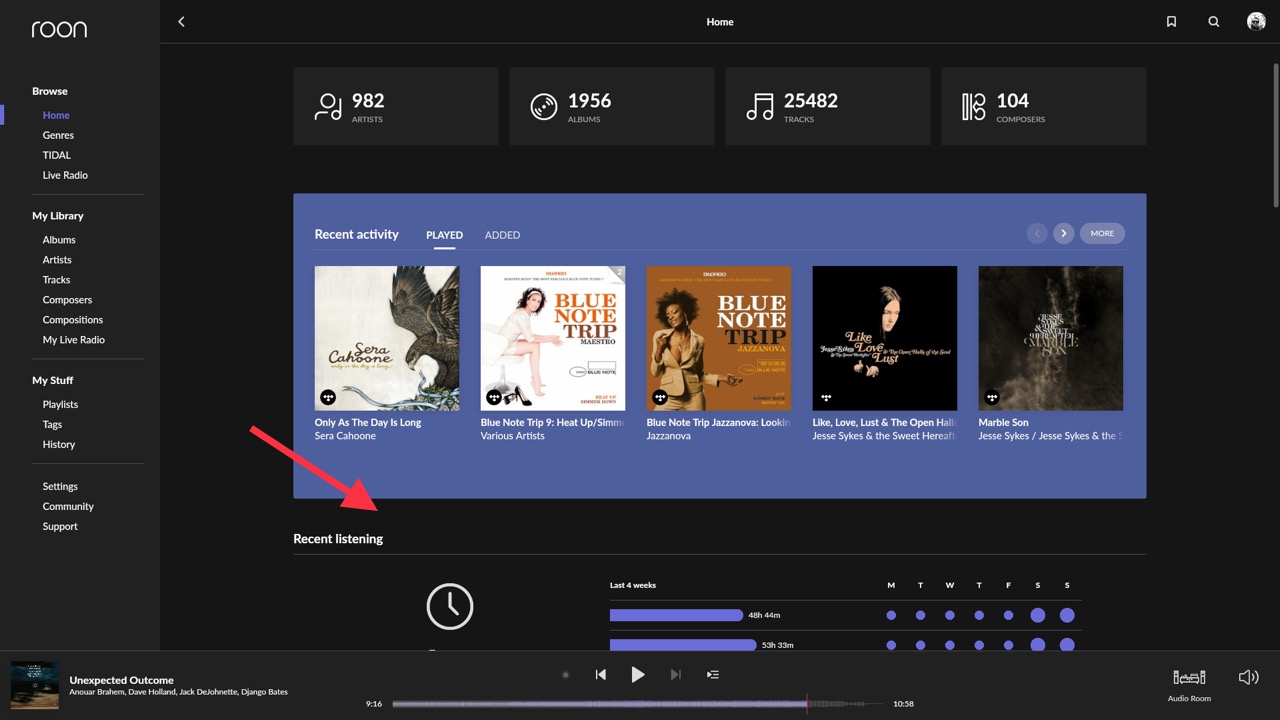Open the Blue Note Trip Jazzanova album cover
The width and height of the screenshot is (1280, 720).
click(x=719, y=338)
